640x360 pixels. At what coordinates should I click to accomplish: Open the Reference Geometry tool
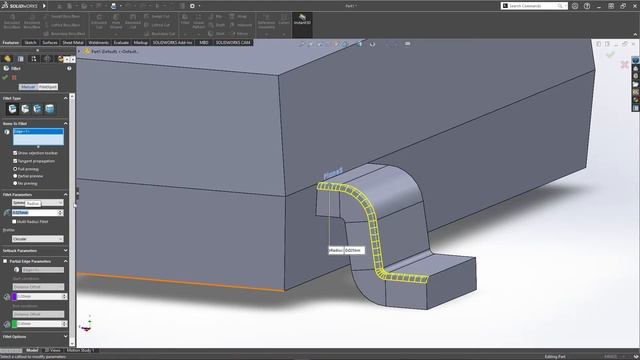266,21
